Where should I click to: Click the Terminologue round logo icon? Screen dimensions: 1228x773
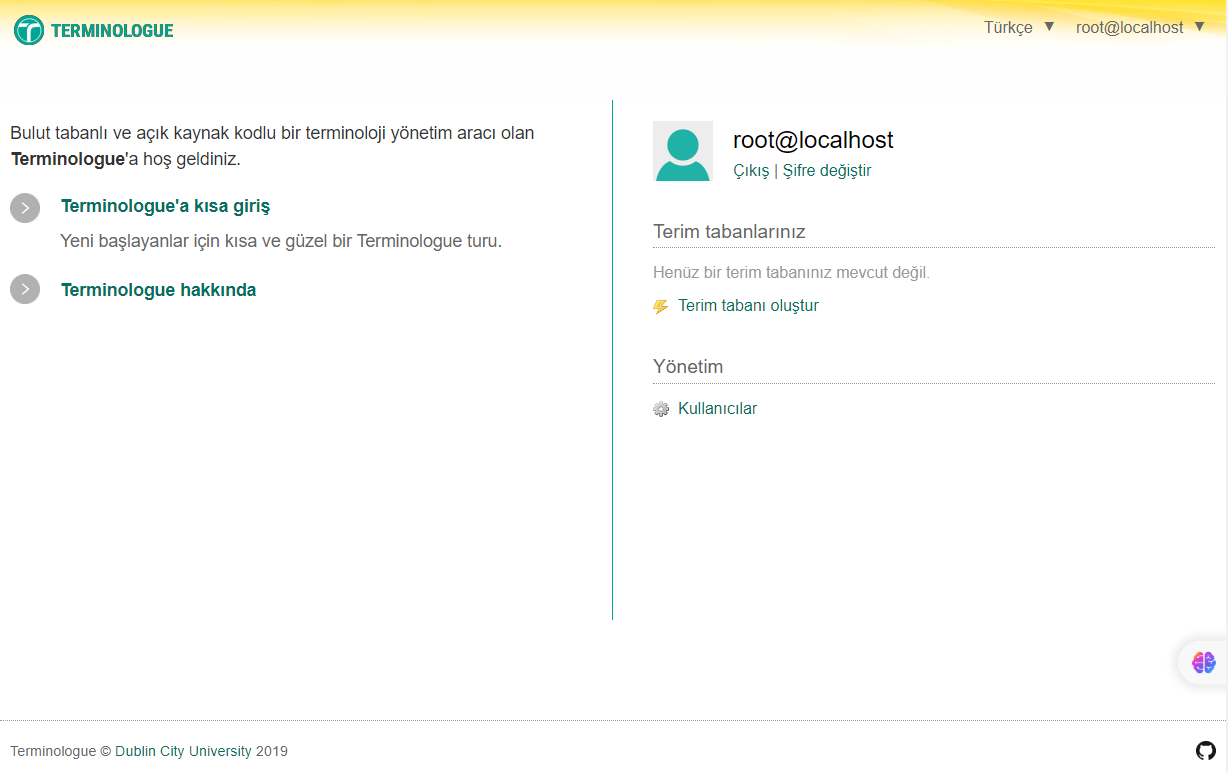coord(29,30)
